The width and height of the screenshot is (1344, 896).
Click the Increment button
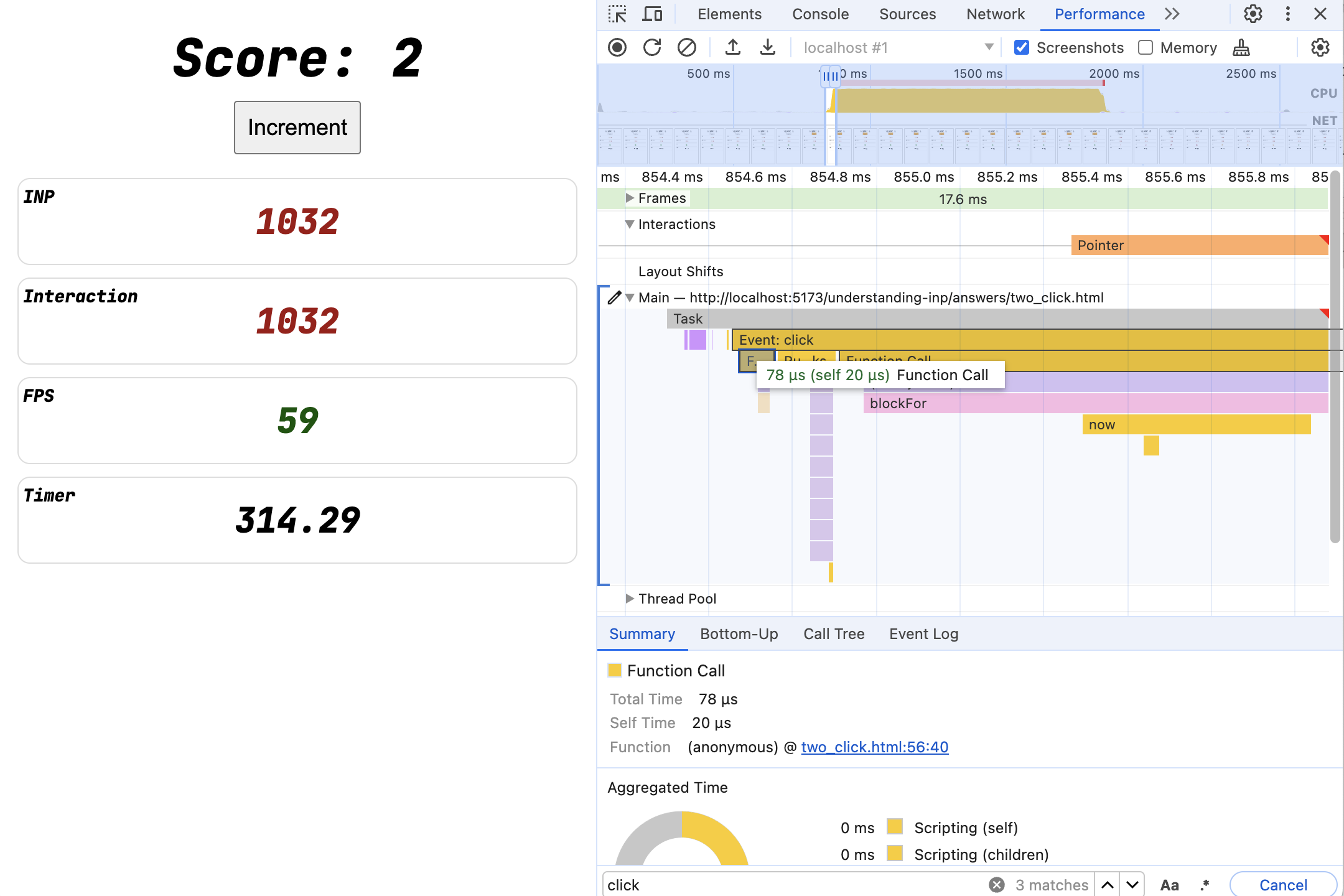coord(297,127)
